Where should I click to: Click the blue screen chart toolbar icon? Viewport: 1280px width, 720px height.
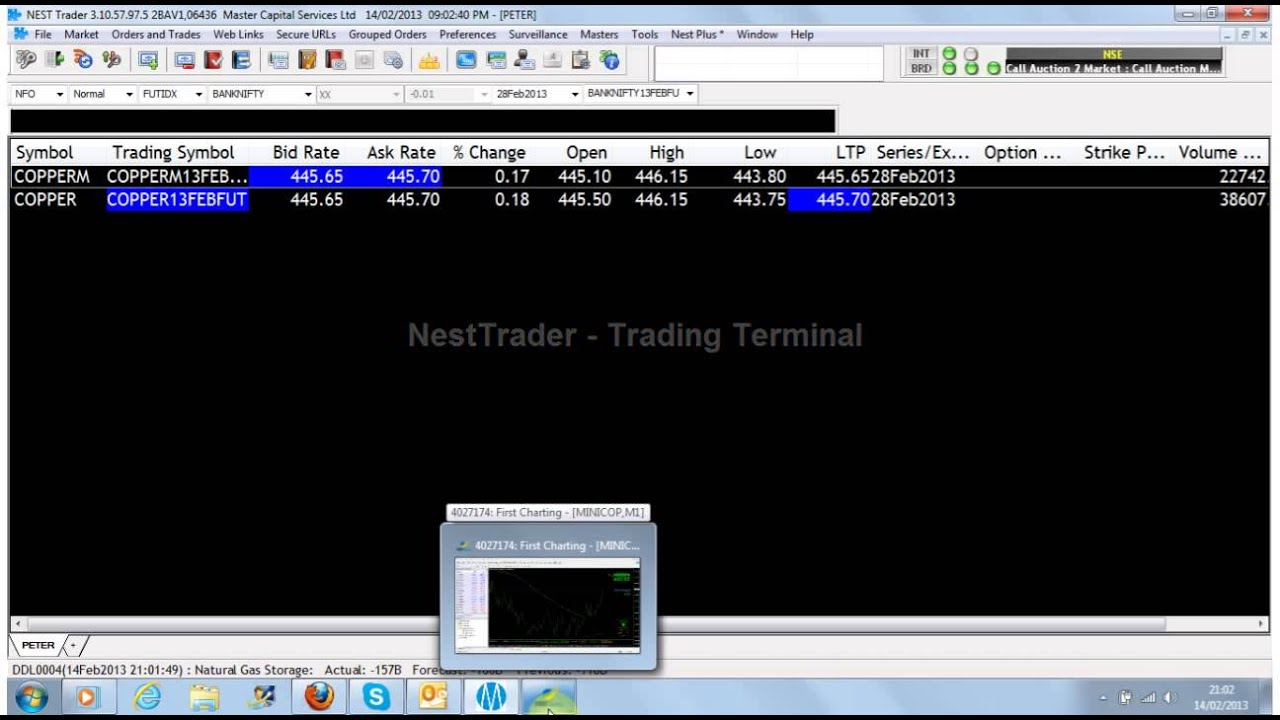[x=466, y=60]
